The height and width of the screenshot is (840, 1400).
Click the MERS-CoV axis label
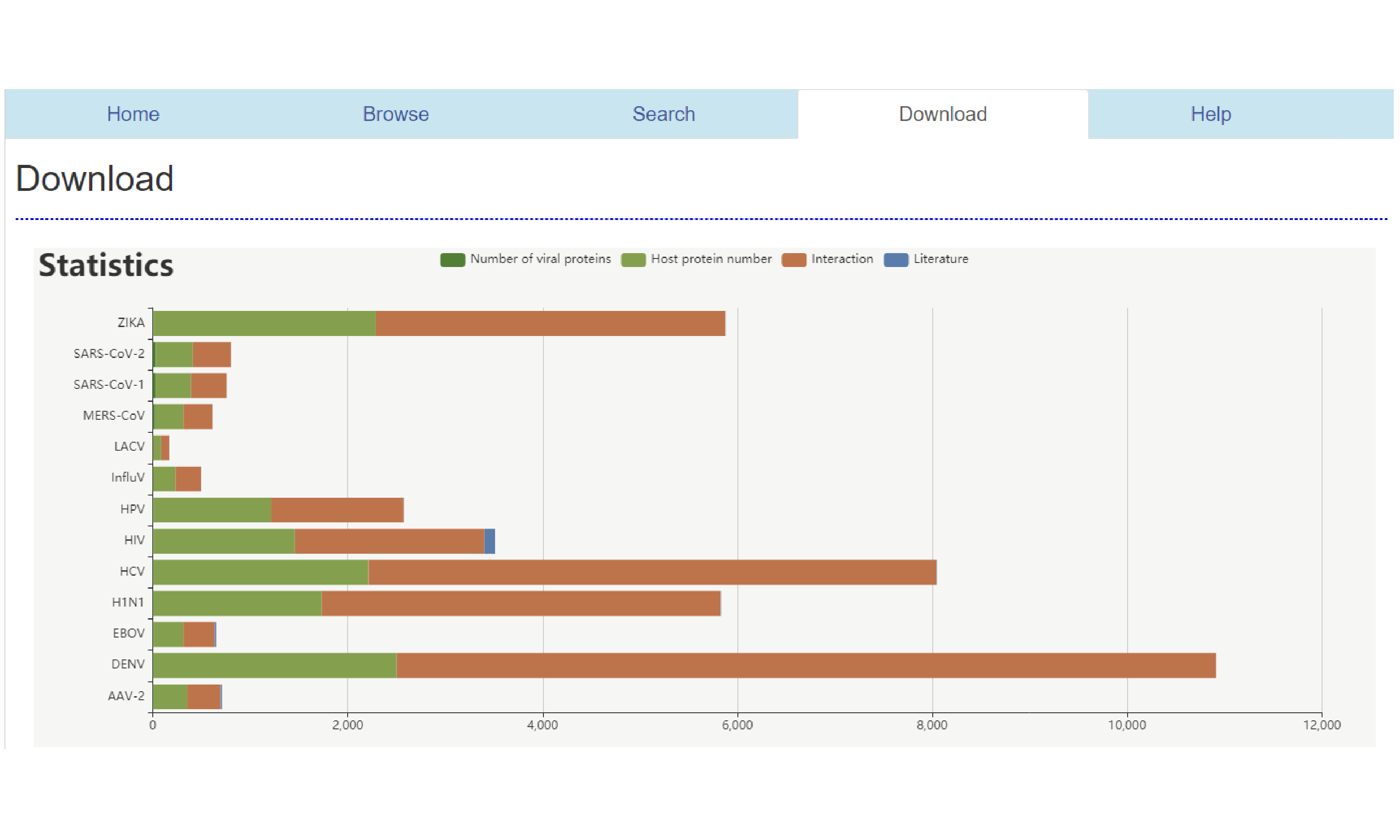[114, 415]
